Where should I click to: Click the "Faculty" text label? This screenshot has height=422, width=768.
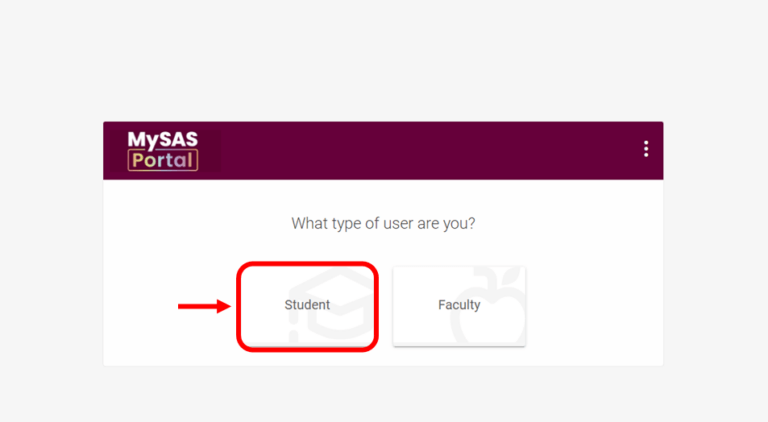pyautogui.click(x=459, y=305)
